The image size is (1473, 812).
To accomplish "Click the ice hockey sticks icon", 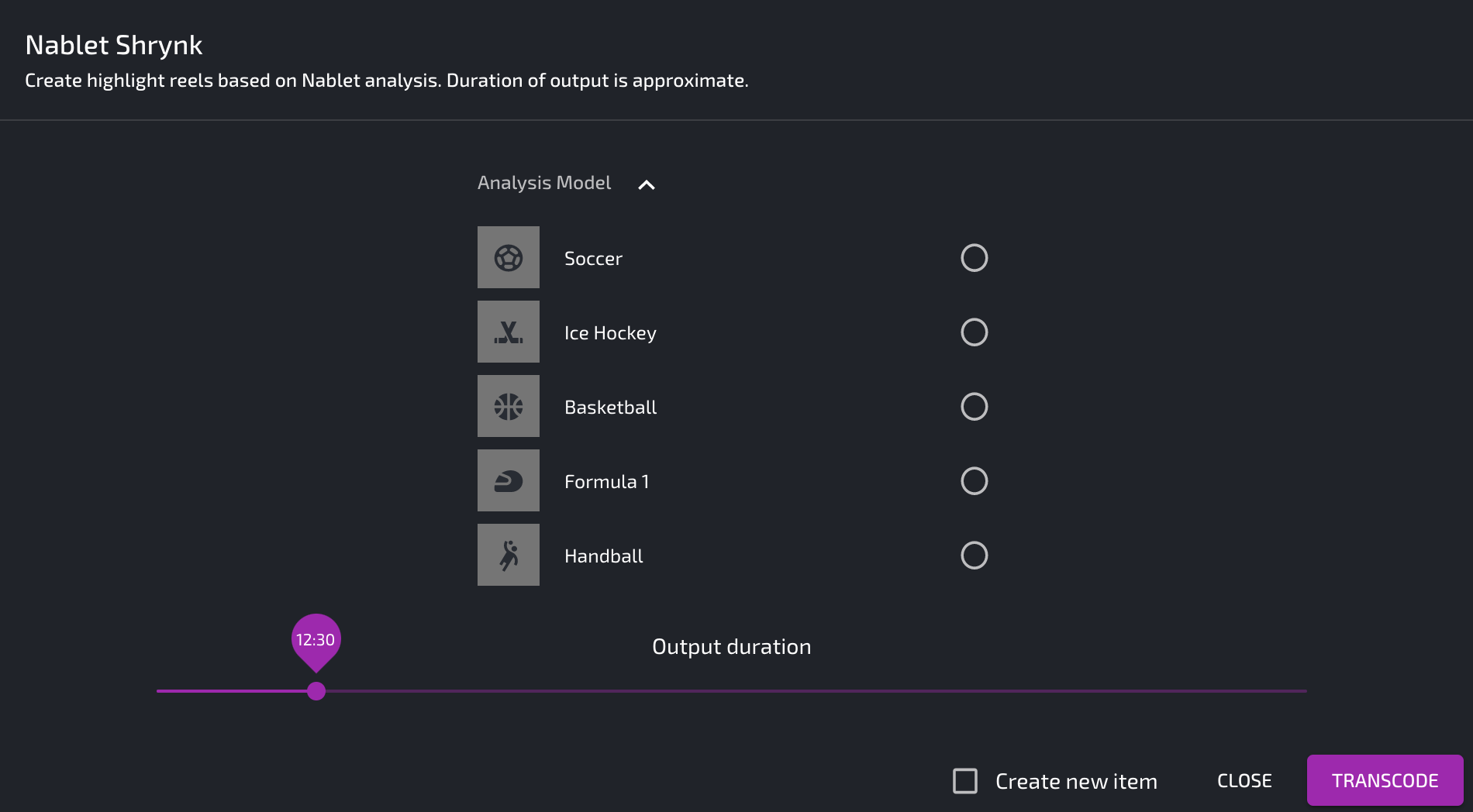I will 509,332.
